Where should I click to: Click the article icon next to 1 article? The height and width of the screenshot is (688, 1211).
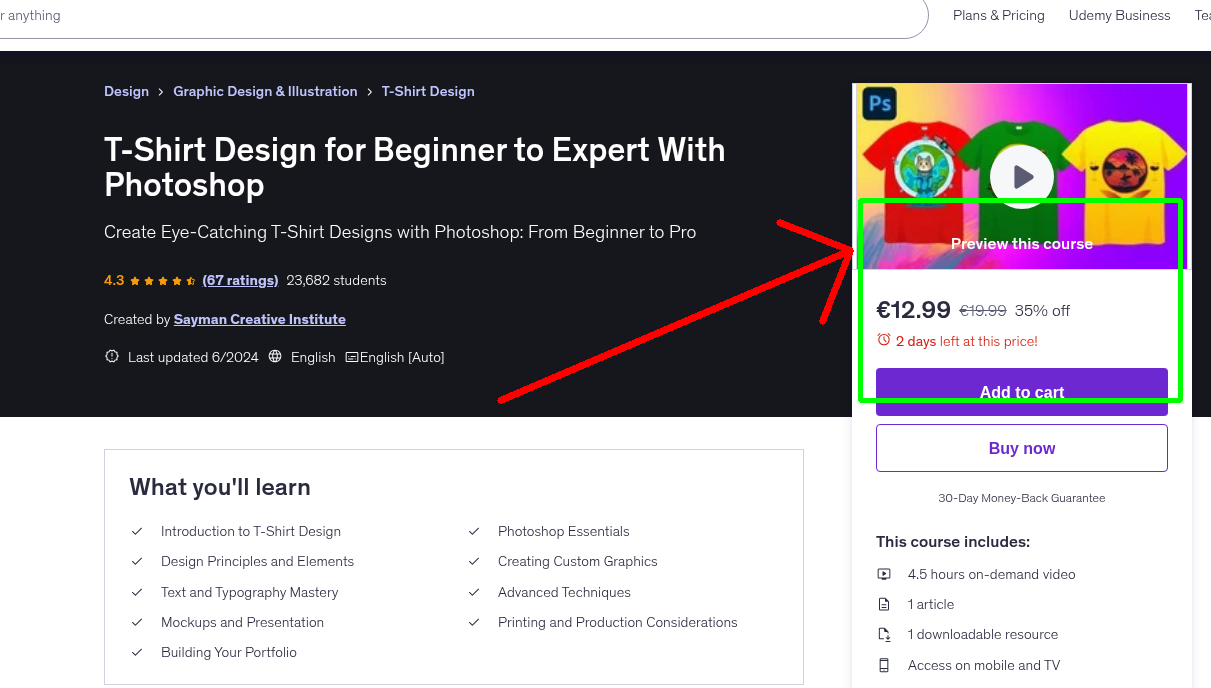tap(884, 604)
